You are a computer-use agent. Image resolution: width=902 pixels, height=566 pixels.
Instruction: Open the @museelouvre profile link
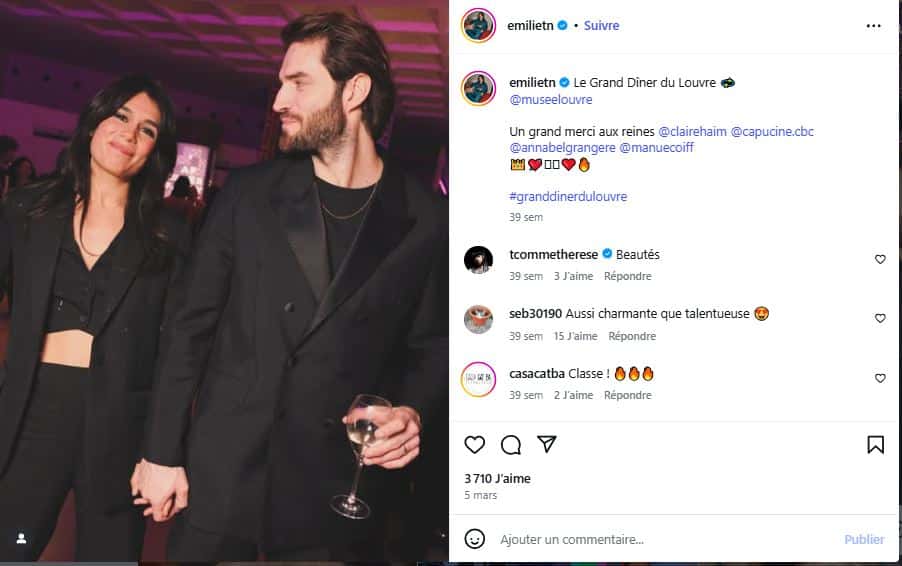pyautogui.click(x=551, y=100)
